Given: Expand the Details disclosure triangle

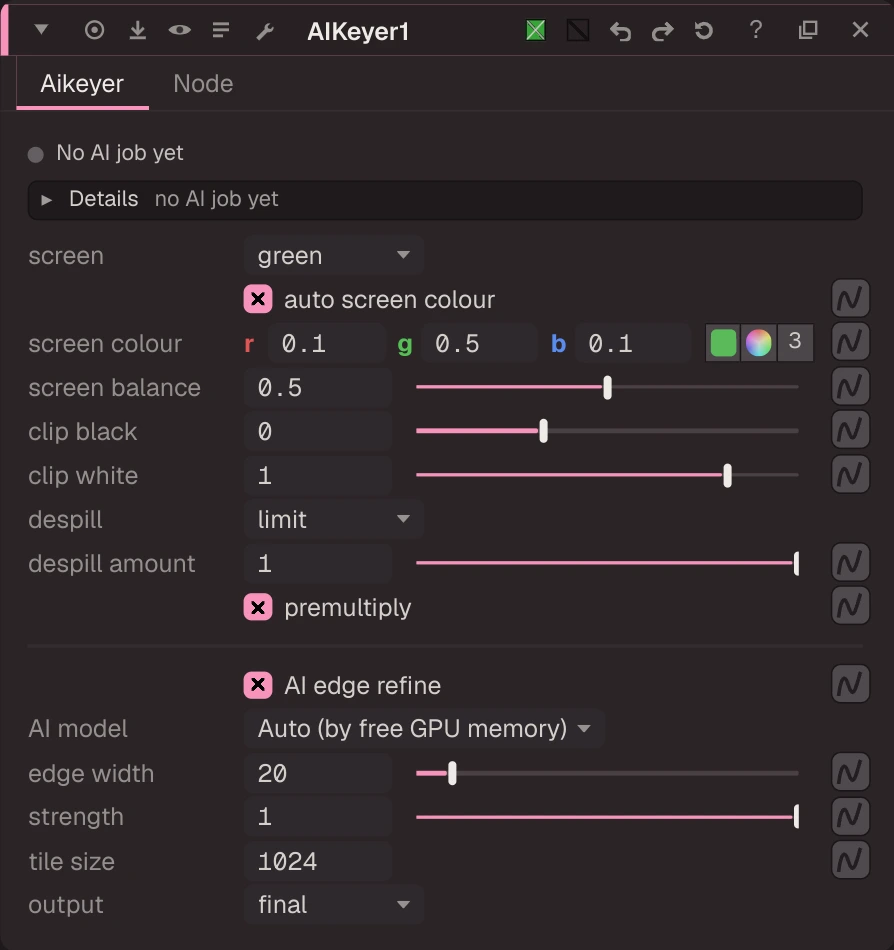Looking at the screenshot, I should coord(46,200).
